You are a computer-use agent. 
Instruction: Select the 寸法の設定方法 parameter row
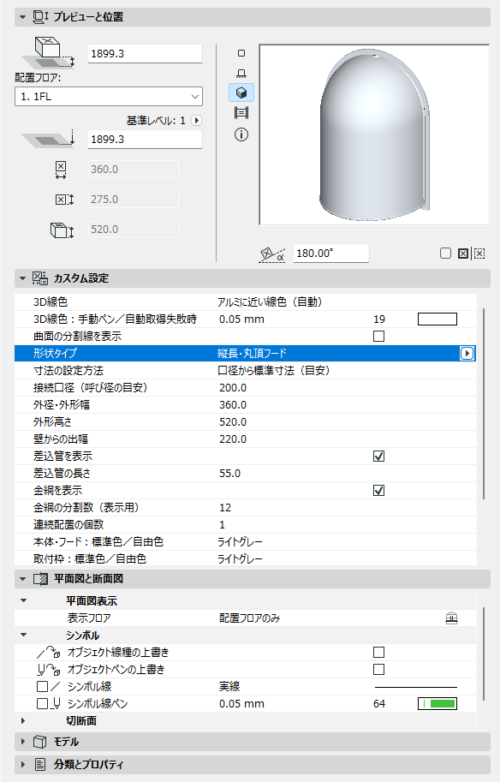pyautogui.click(x=245, y=371)
